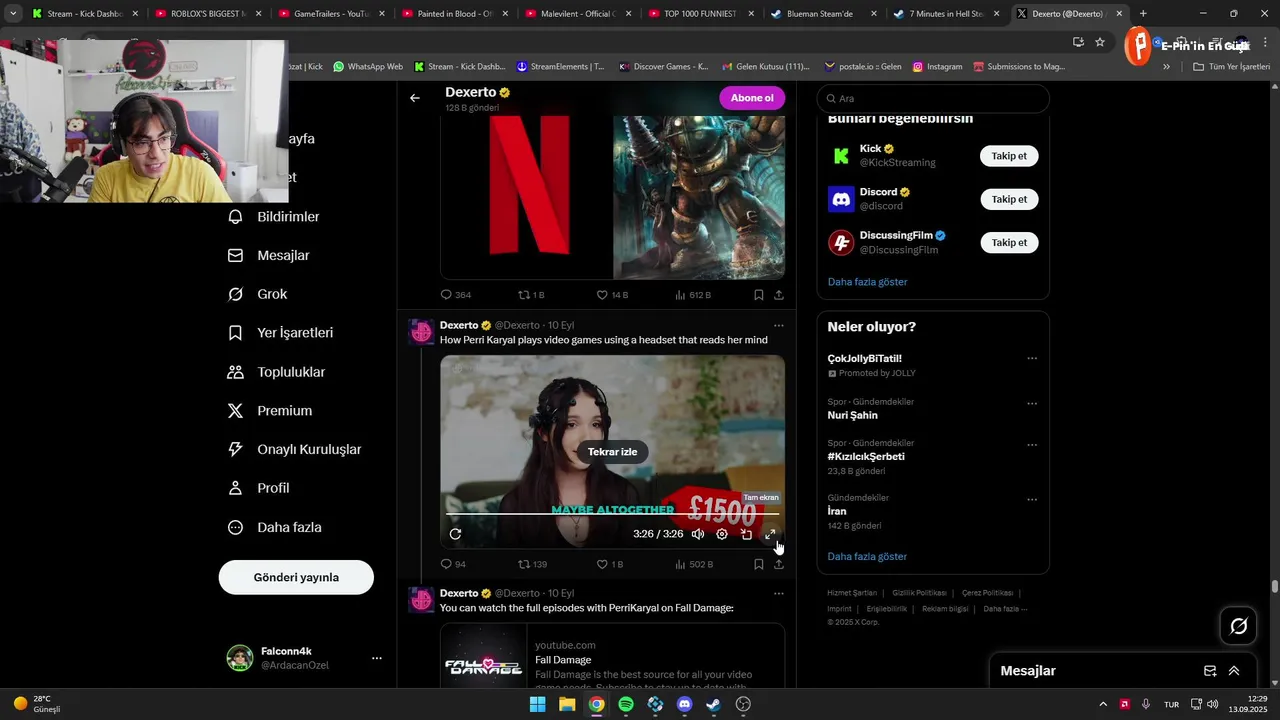
Task: Open options for Nuri Şahin trend
Action: point(1032,404)
